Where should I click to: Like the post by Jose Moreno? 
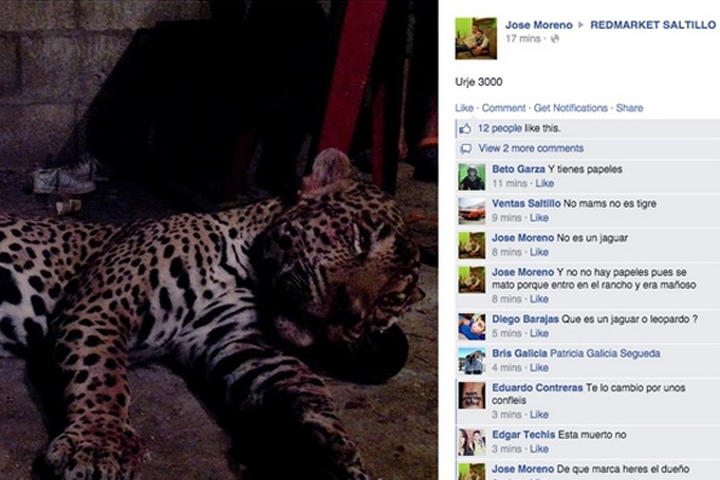(464, 108)
